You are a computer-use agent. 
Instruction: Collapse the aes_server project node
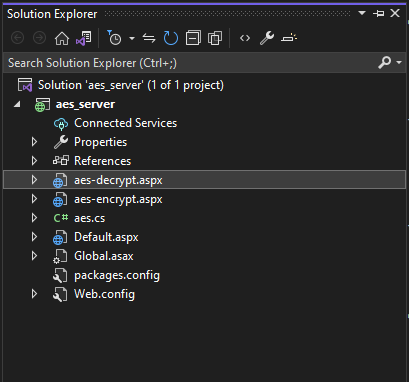click(x=17, y=105)
